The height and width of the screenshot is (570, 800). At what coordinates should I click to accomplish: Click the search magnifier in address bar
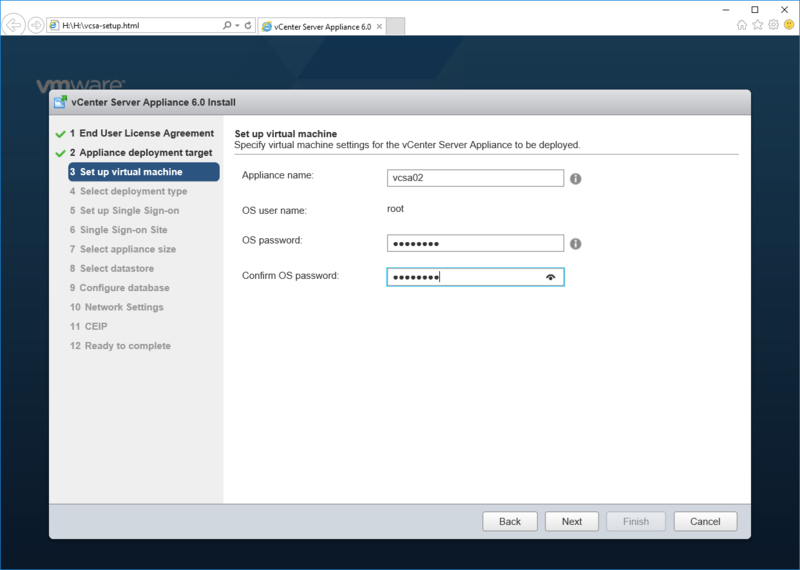227,25
